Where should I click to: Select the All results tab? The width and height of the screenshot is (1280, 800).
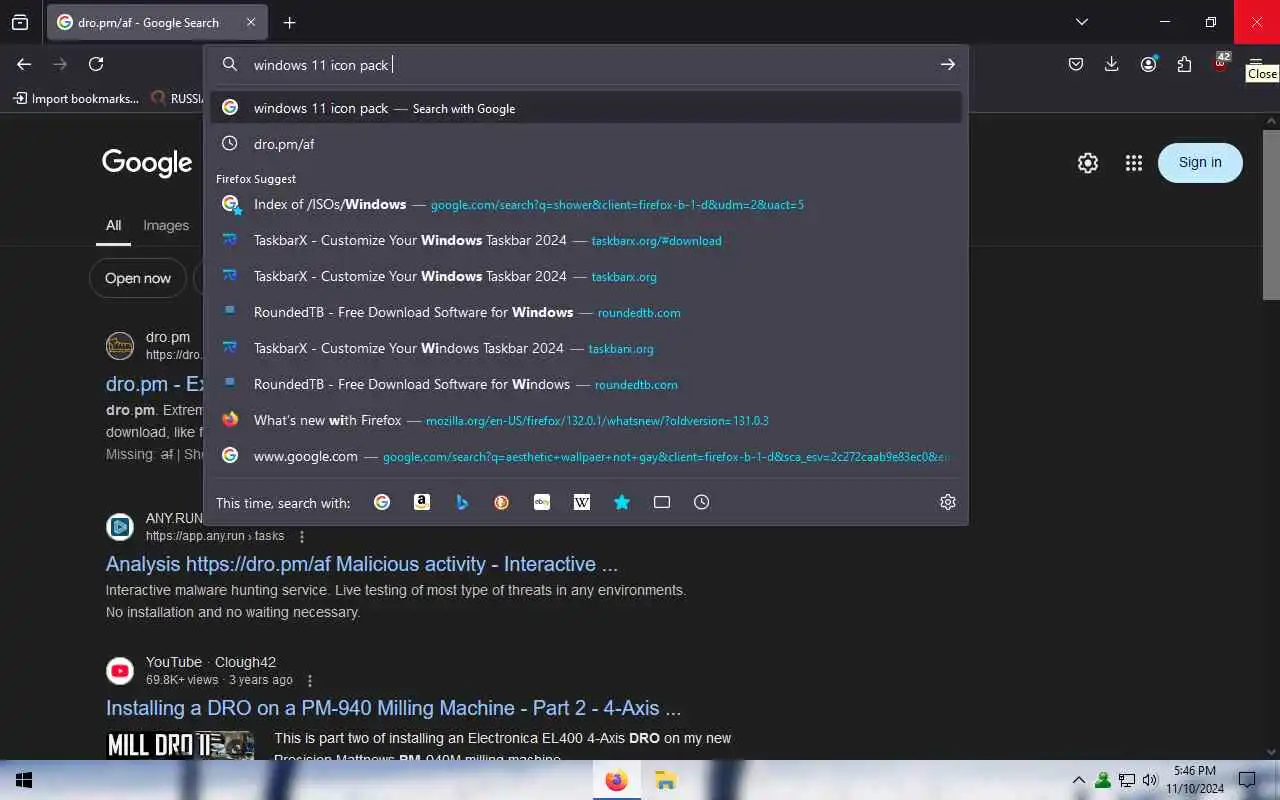114,225
